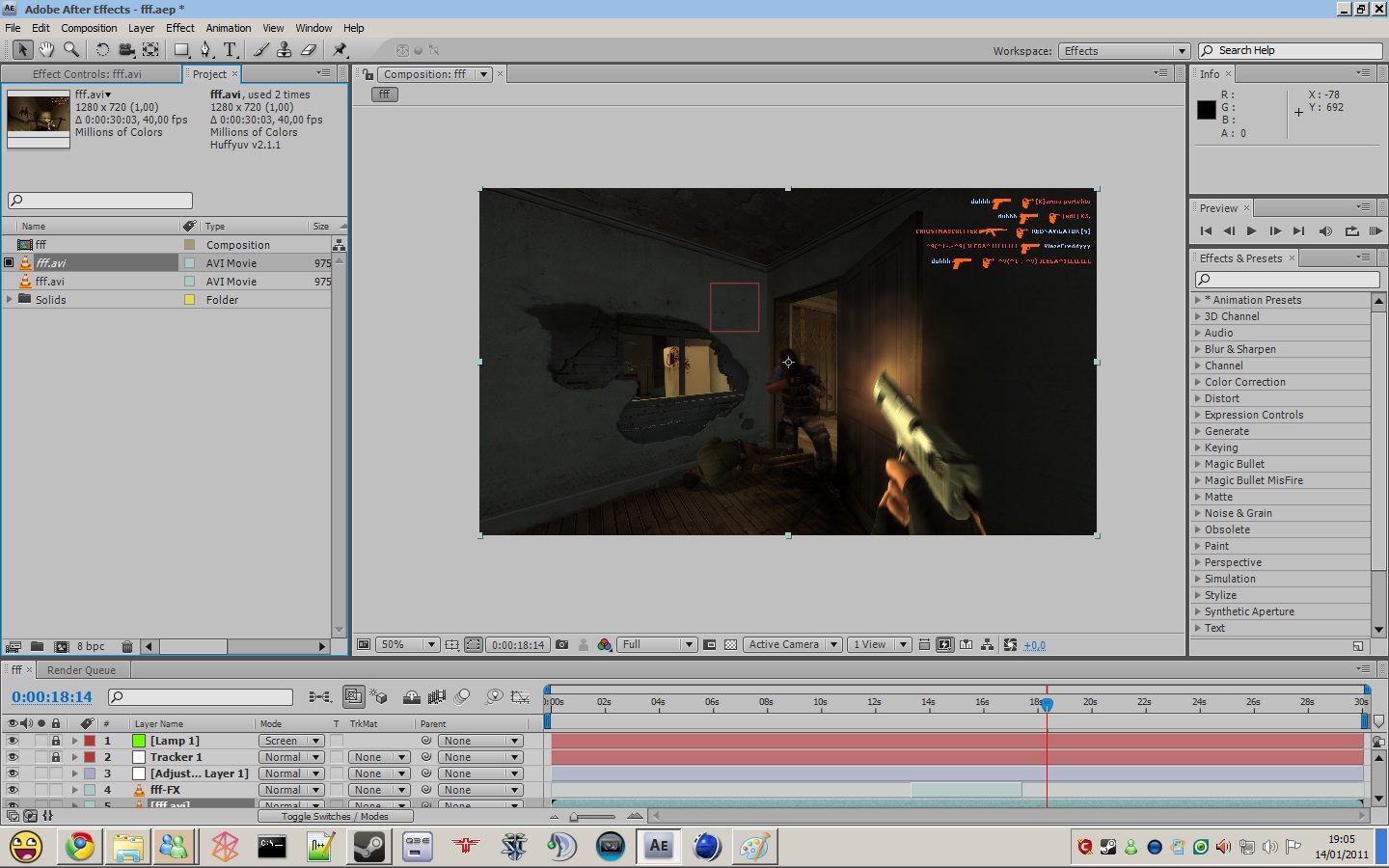Select the Clone Stamp tool
The height and width of the screenshot is (868, 1389).
coord(285,50)
